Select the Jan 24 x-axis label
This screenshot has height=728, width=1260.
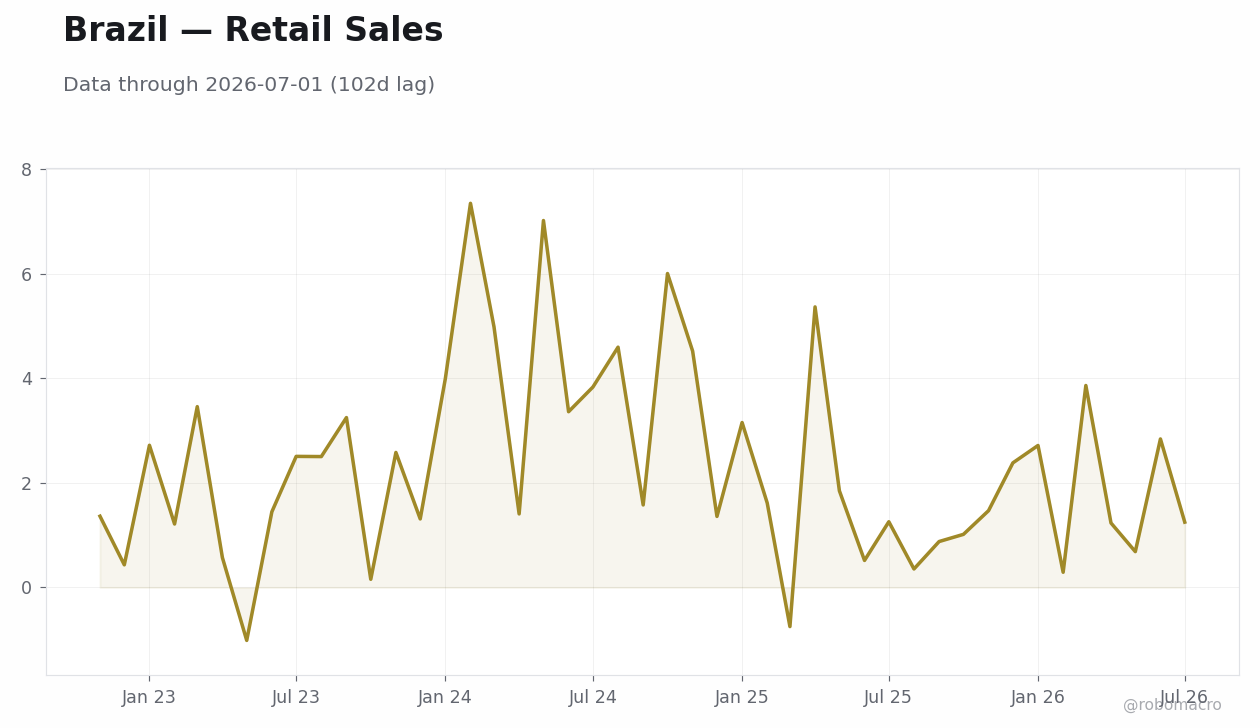click(445, 697)
